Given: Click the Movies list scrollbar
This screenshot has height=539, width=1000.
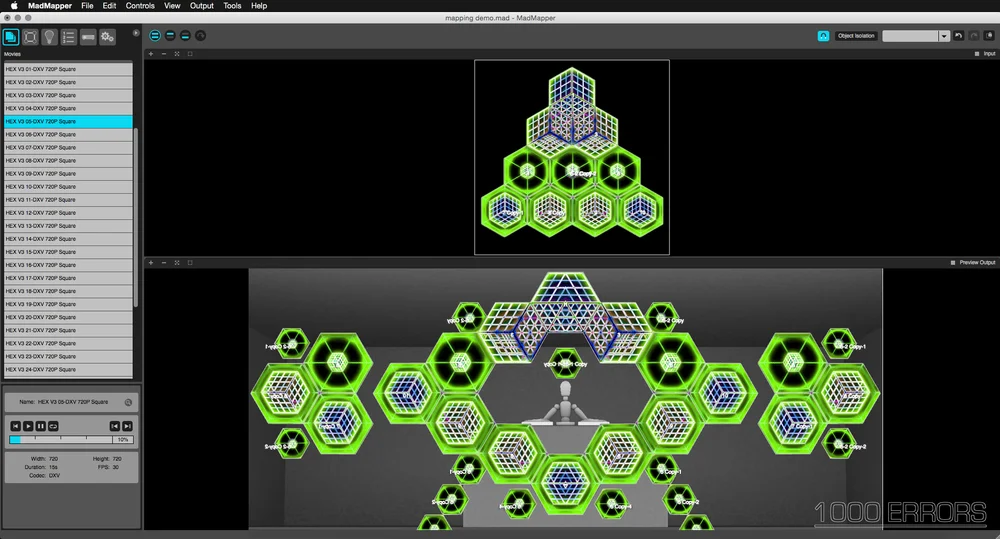Looking at the screenshot, I should coord(136,217).
